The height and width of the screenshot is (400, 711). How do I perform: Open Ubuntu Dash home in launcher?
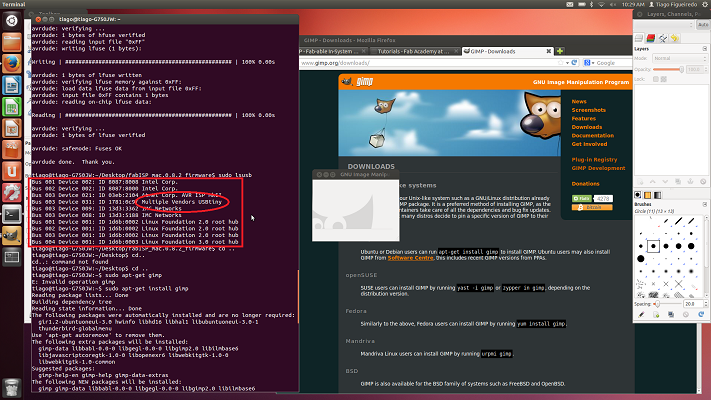(x=12, y=20)
